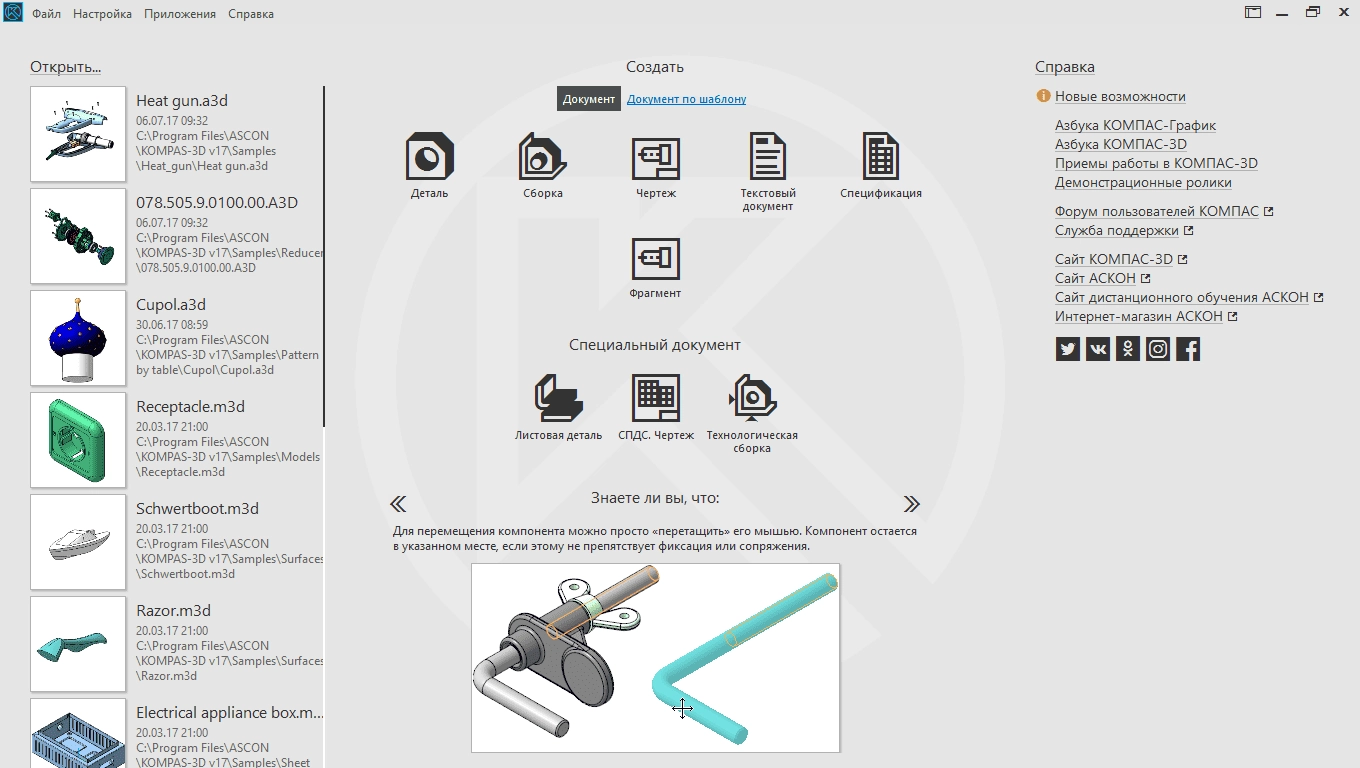Click the orange info icon near Новые возможности
Image resolution: width=1360 pixels, height=768 pixels.
[x=1043, y=96]
